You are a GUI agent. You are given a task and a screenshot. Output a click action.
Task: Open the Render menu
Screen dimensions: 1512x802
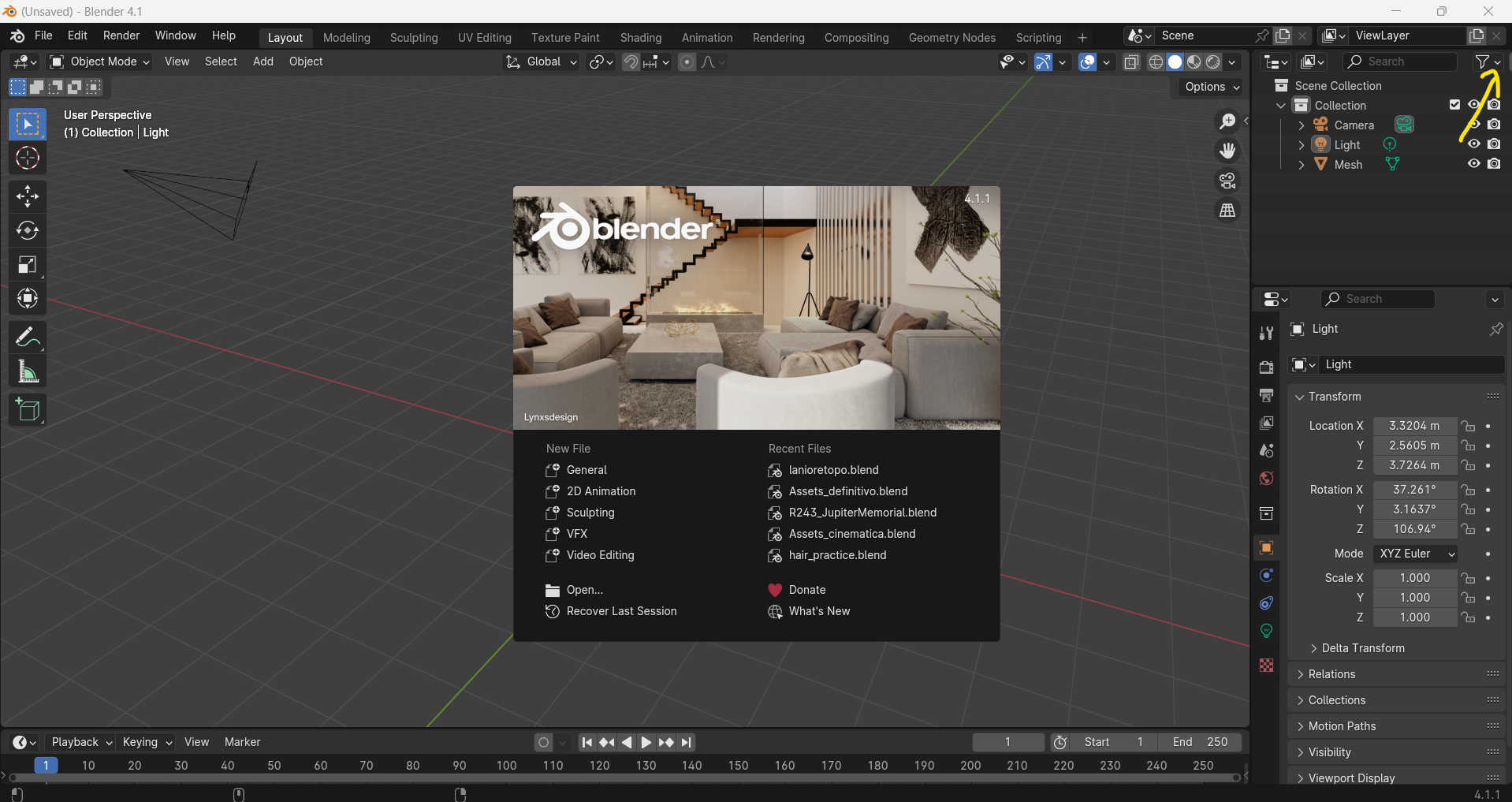121,35
